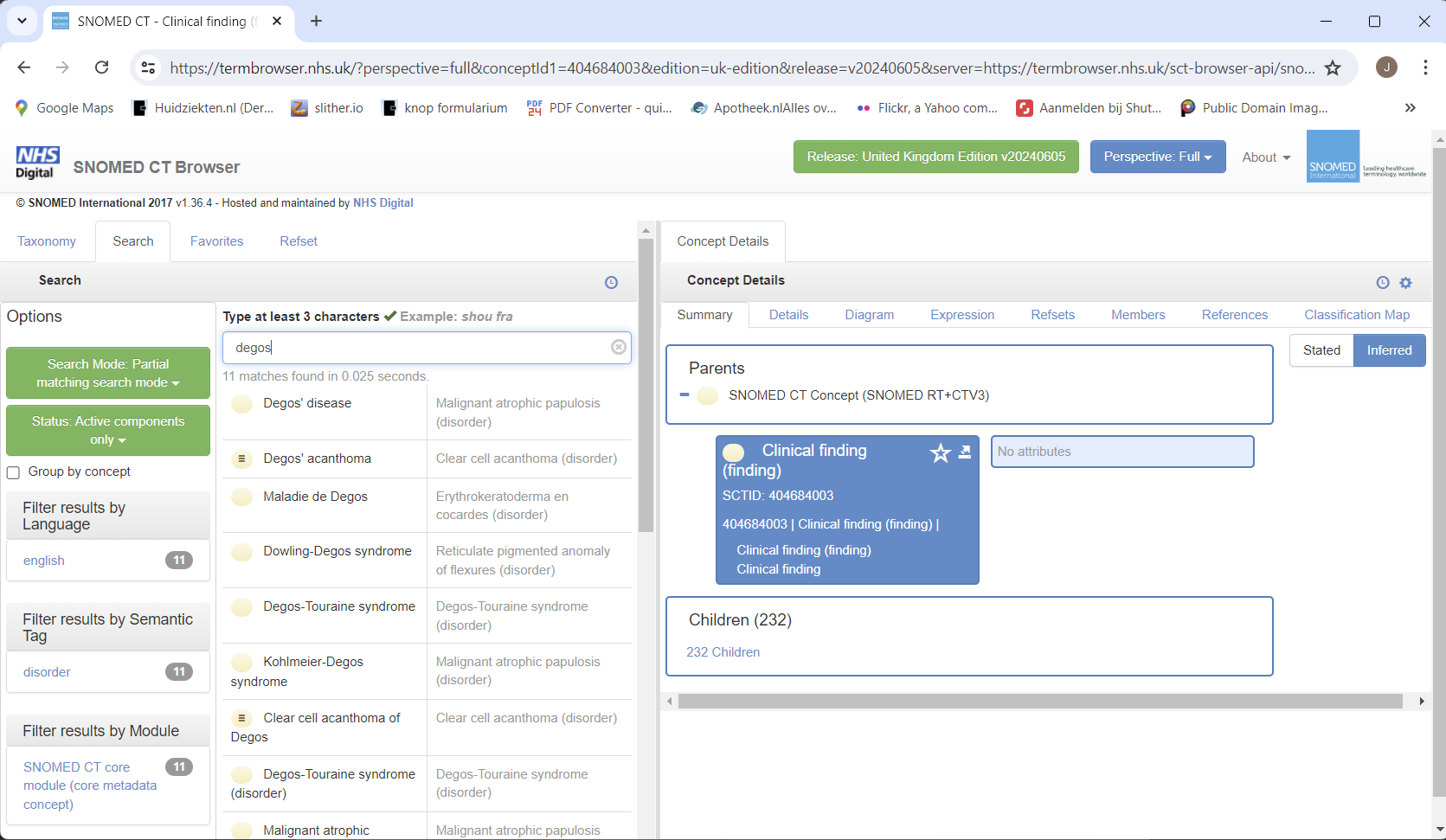This screenshot has width=1446, height=840.
Task: Switch to the Taxonomy tab
Action: (46, 240)
